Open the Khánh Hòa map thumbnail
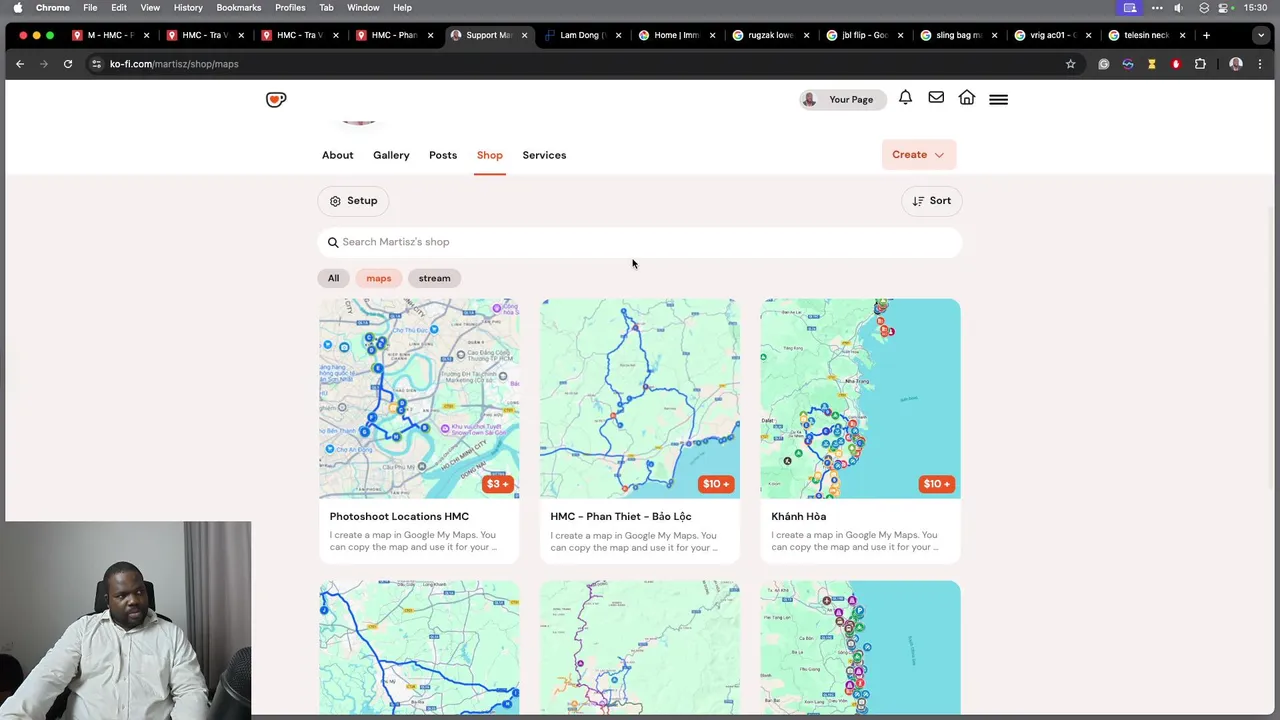This screenshot has width=1280, height=720. click(860, 398)
